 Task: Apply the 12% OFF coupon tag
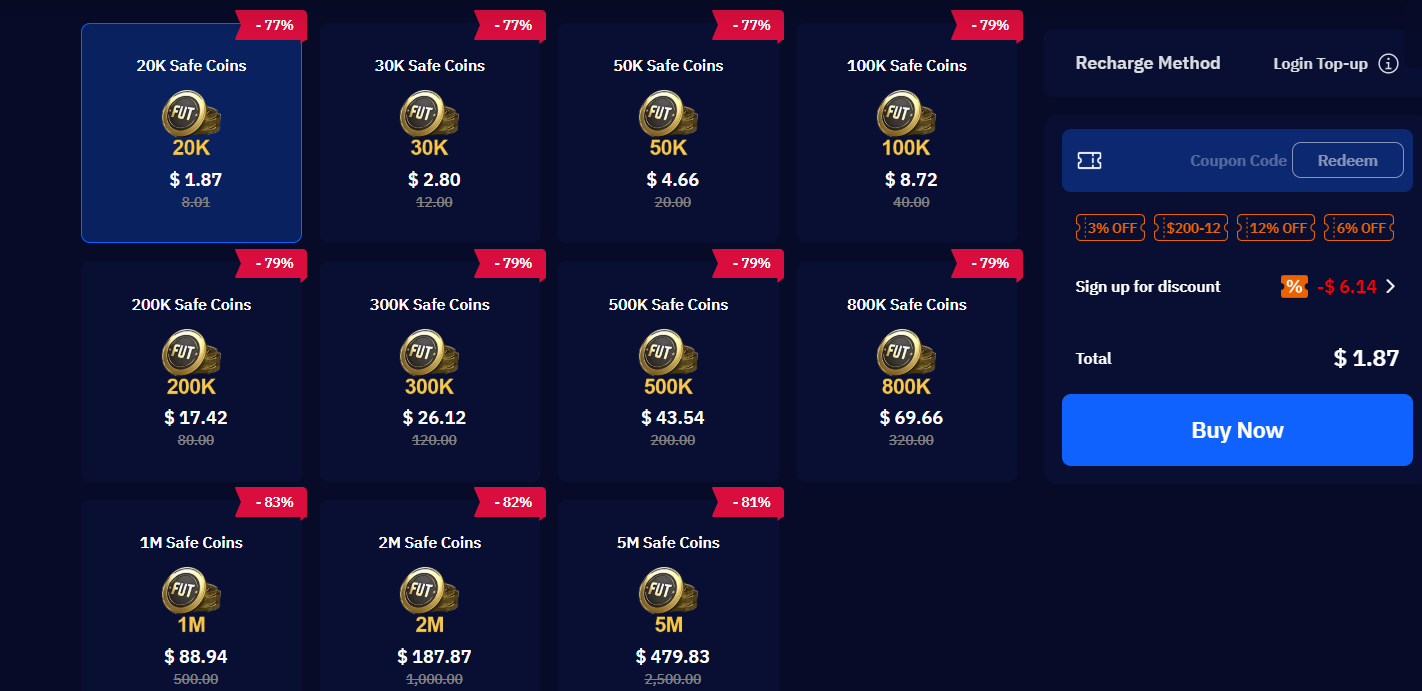[1277, 228]
